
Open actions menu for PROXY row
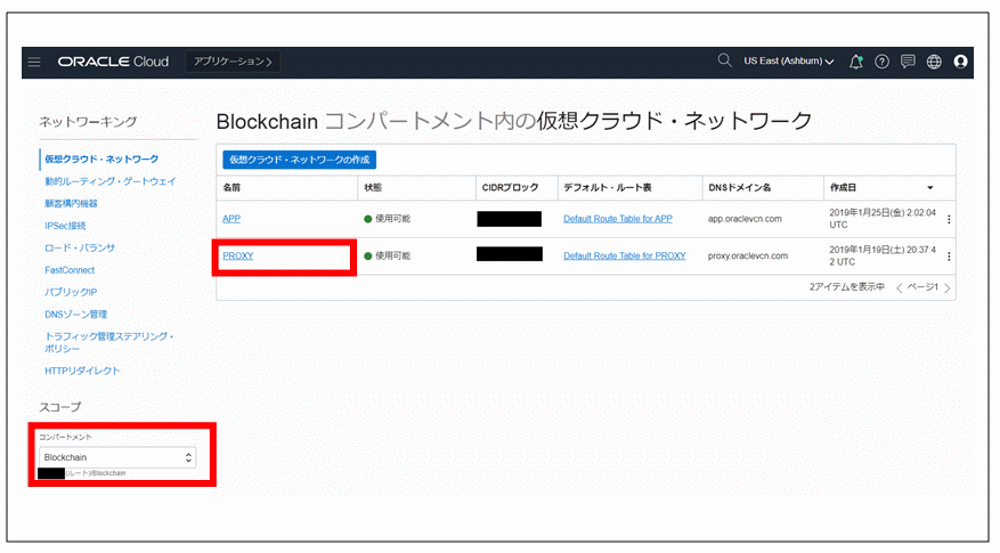(x=949, y=256)
